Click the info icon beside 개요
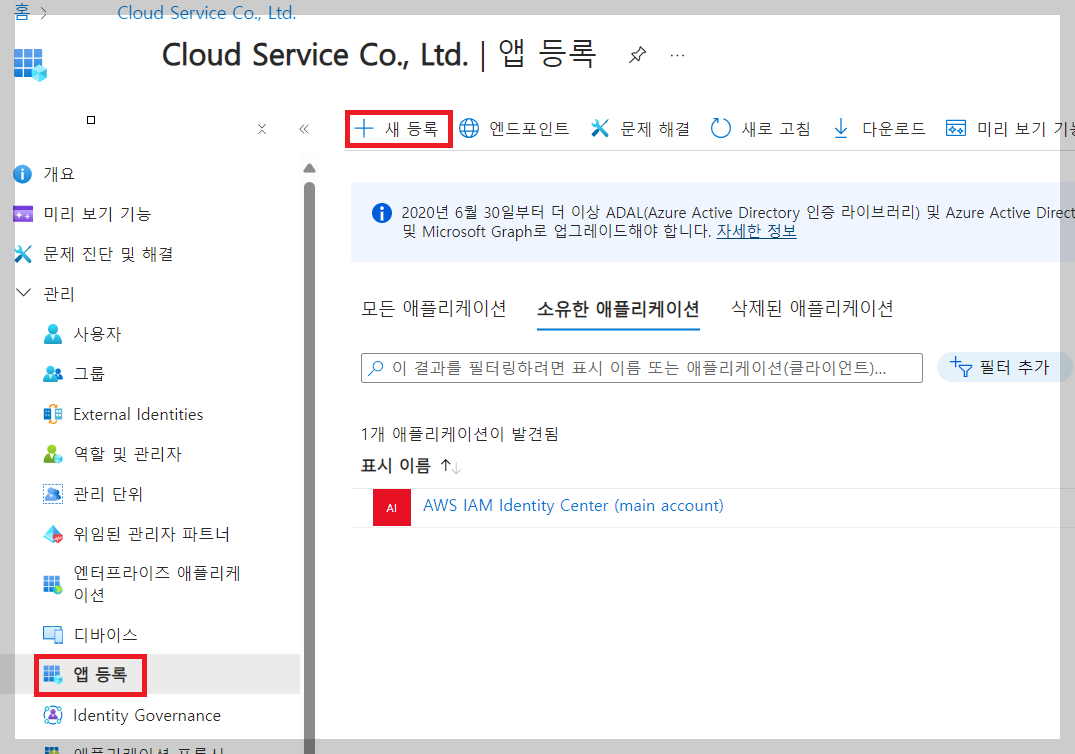 coord(23,174)
